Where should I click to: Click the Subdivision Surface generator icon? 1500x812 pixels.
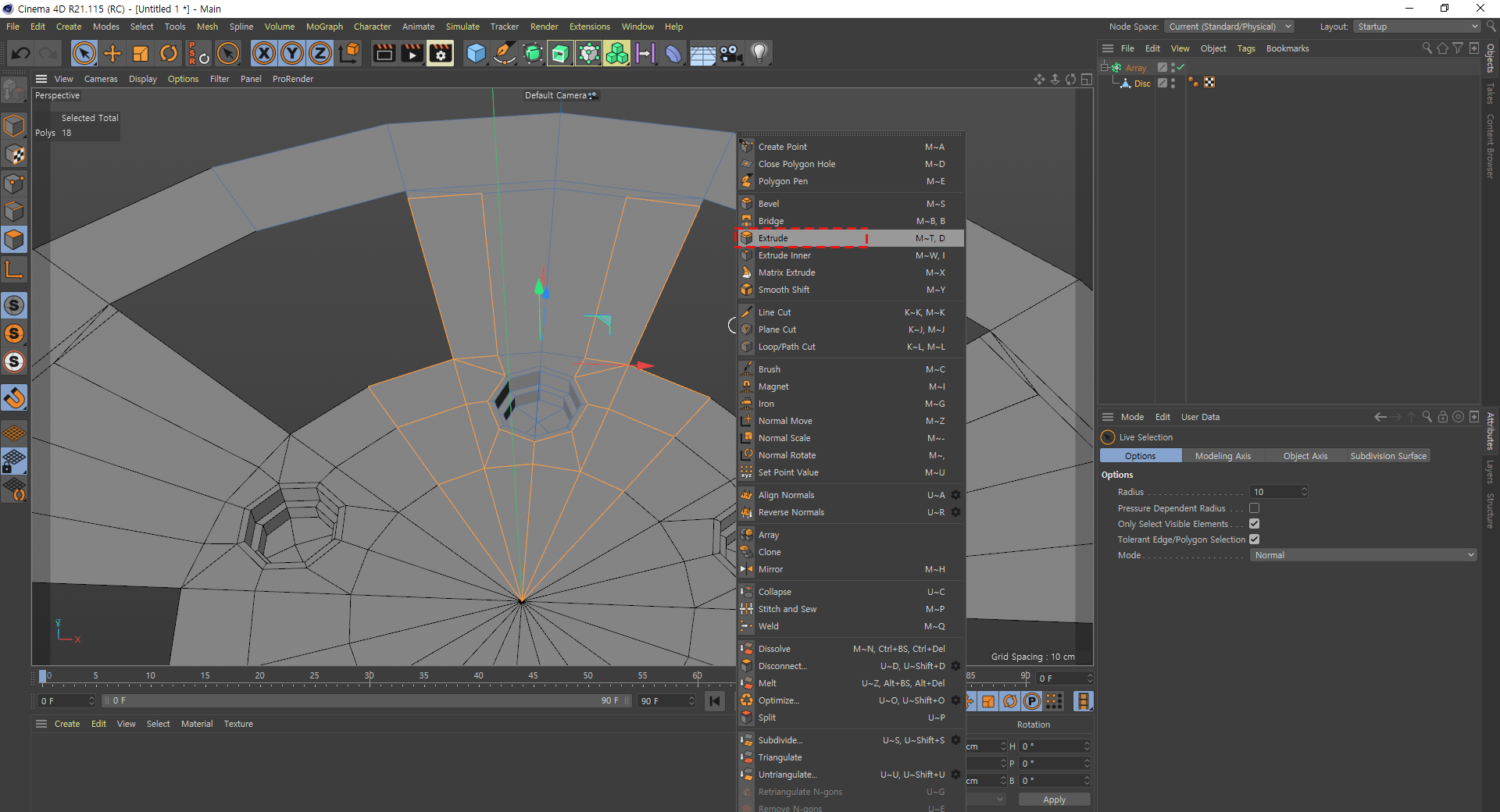pos(533,53)
